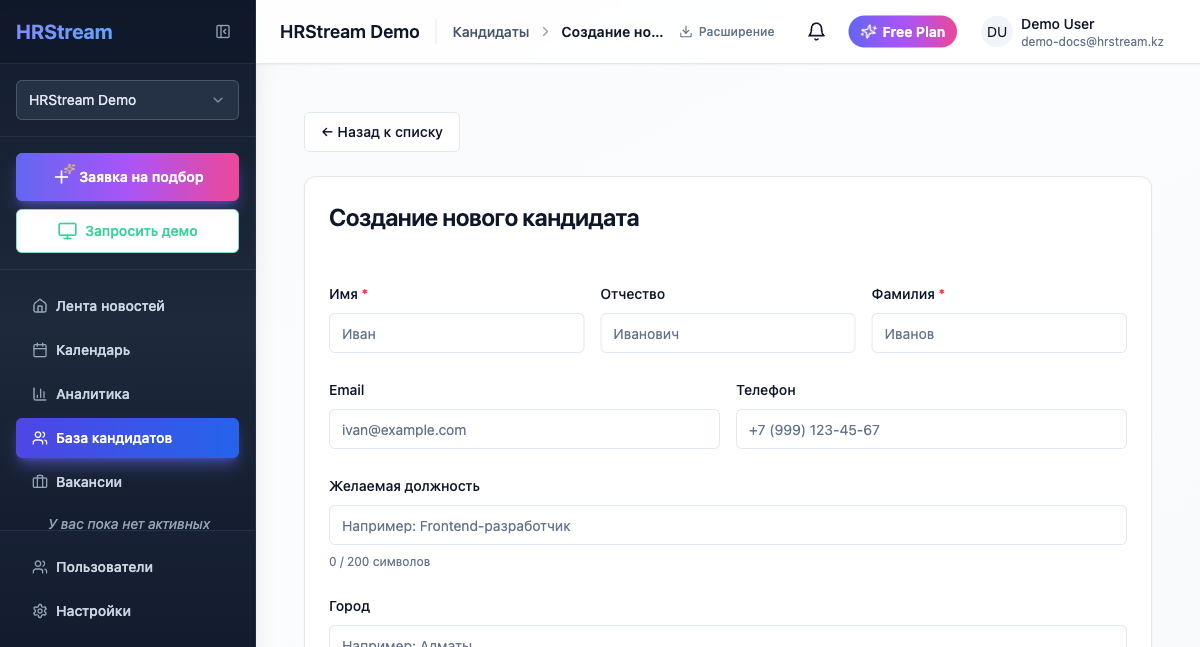
Task: Select the Пользователи icon in the sidebar
Action: [x=38, y=567]
